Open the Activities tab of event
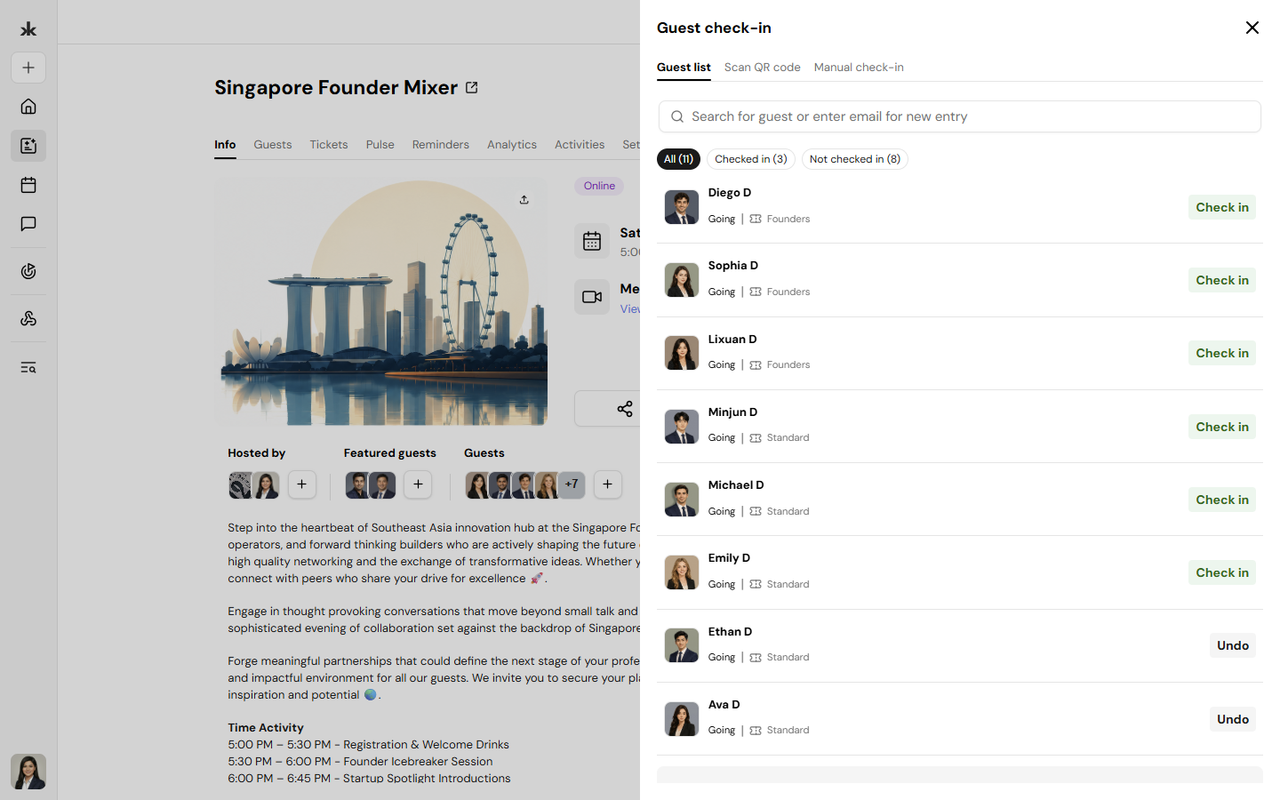Screen dimensions: 1280x800 pyautogui.click(x=580, y=145)
